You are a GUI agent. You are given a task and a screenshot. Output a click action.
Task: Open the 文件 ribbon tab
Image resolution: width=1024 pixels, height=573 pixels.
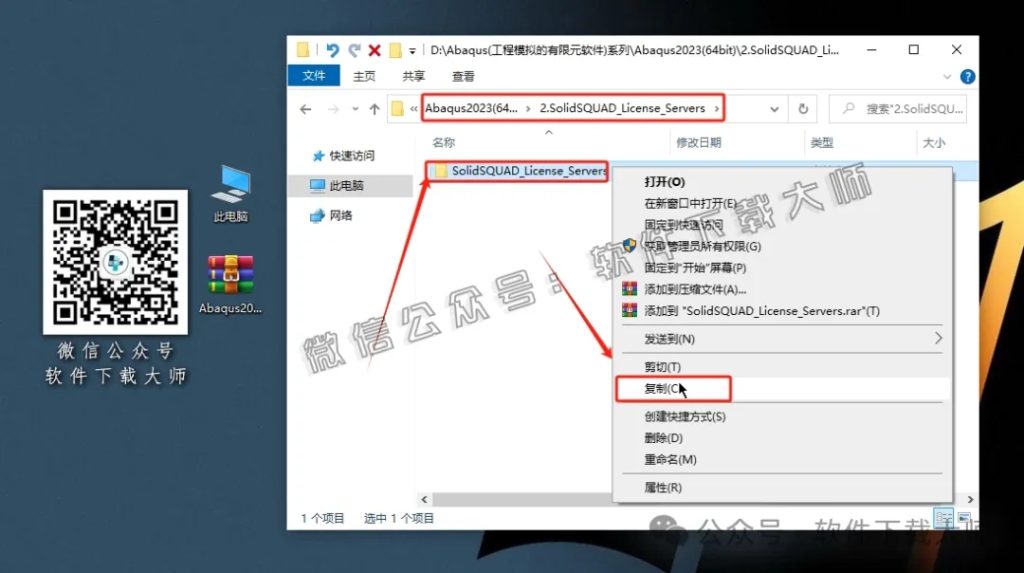pos(314,76)
